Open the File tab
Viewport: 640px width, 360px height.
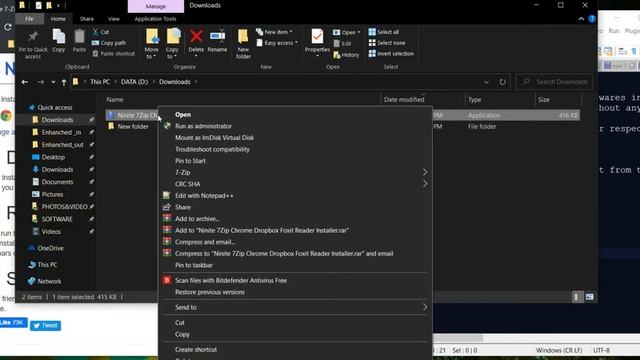click(29, 19)
